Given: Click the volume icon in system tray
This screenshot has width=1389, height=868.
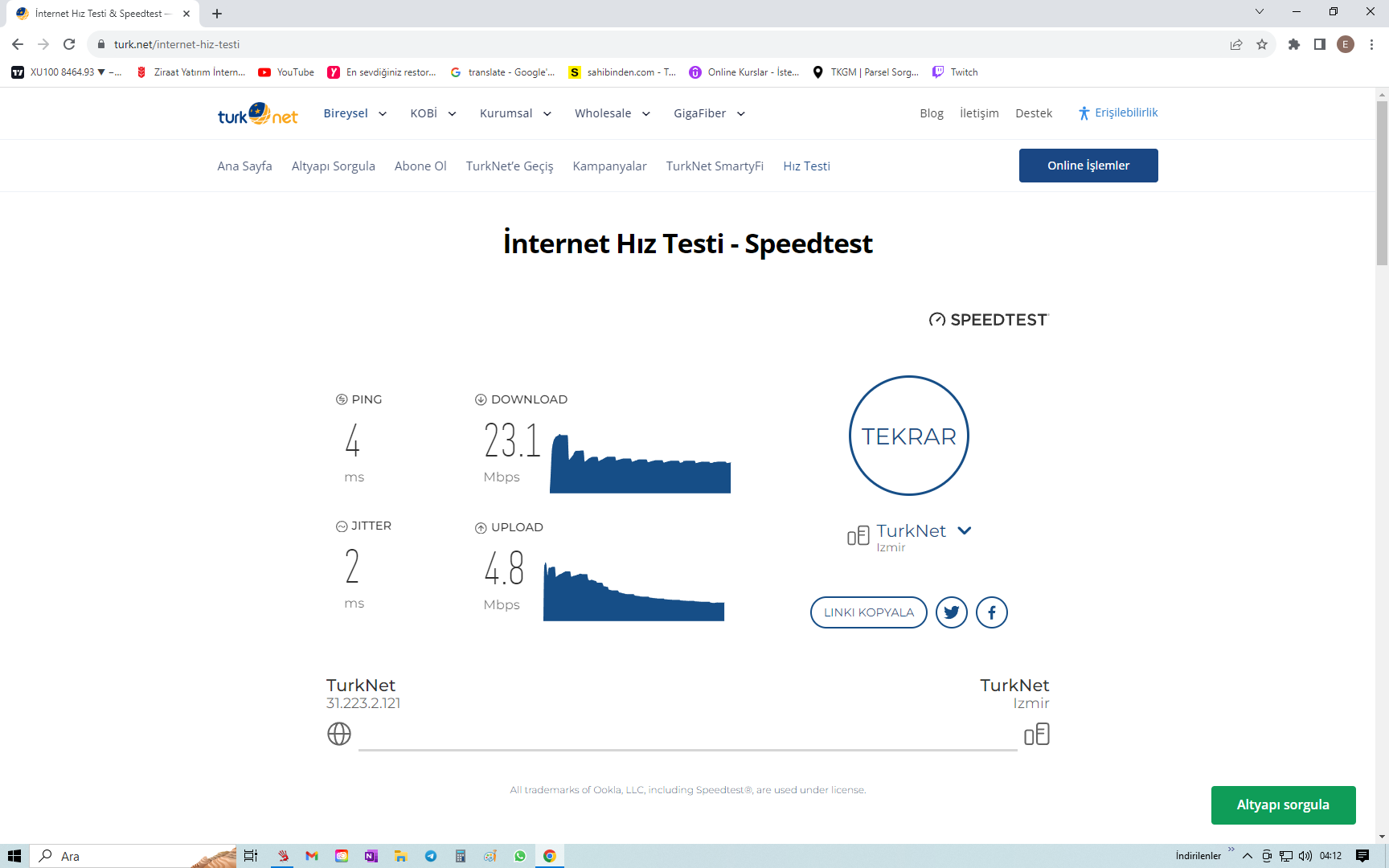Looking at the screenshot, I should point(1305,856).
